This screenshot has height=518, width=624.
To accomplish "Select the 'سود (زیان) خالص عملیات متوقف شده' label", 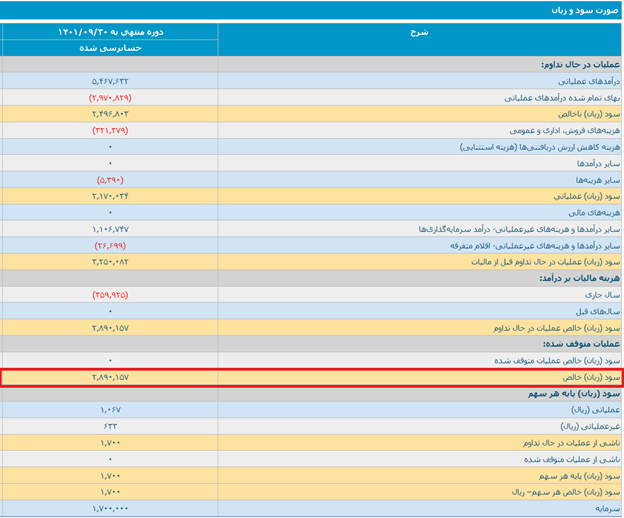I will pos(557,361).
